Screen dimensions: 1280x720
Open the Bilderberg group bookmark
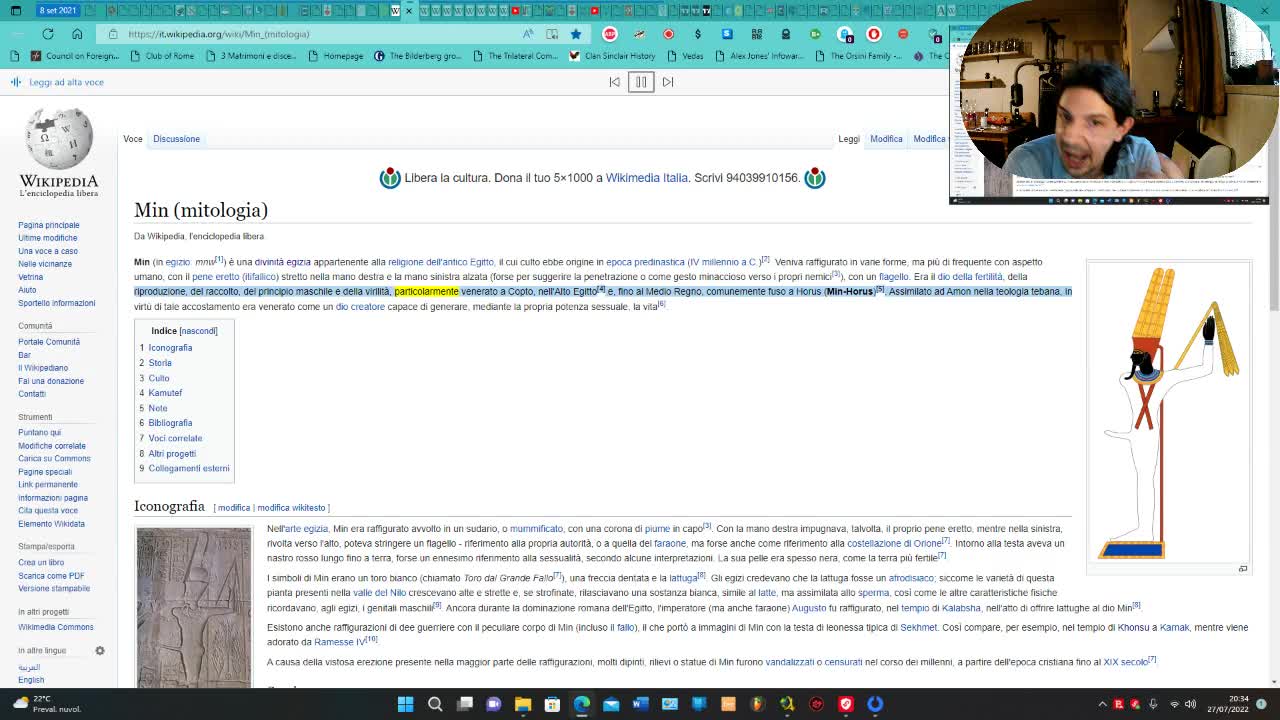tap(418, 56)
